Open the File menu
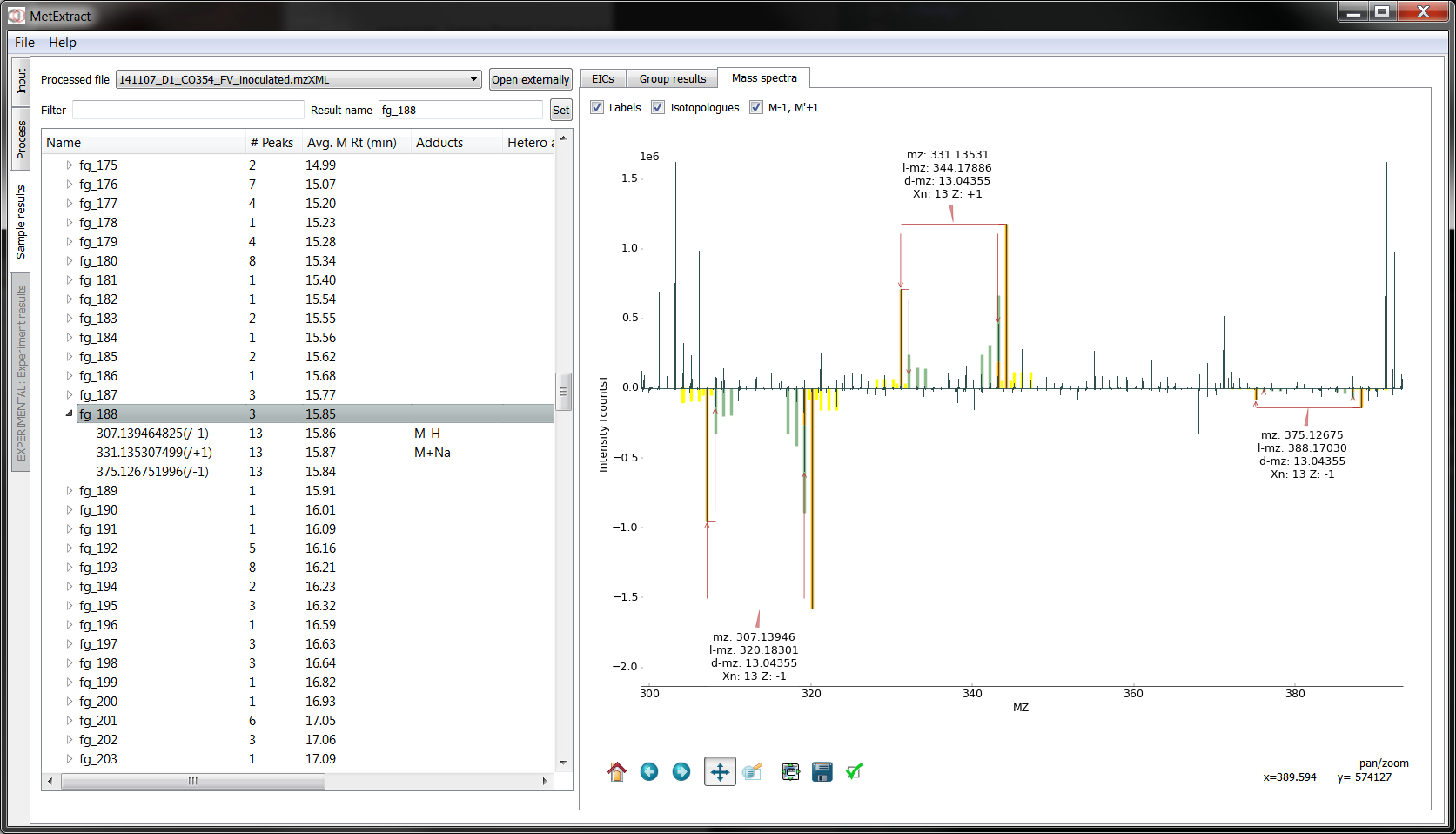This screenshot has height=834, width=1456. (24, 43)
